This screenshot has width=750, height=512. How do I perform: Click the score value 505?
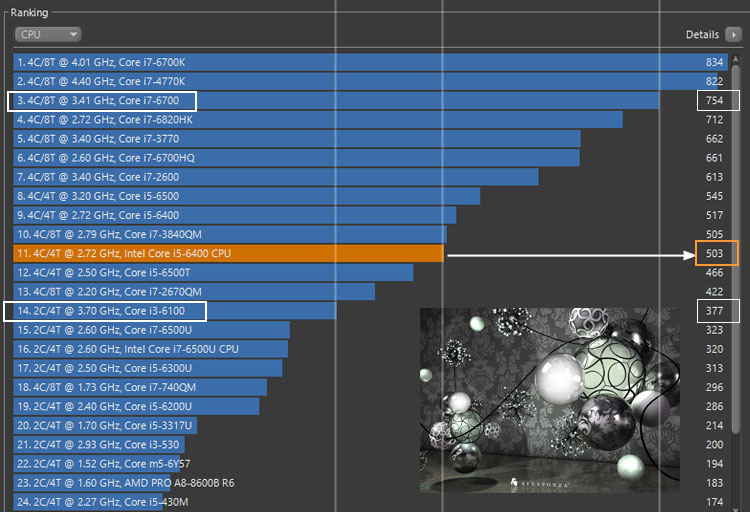714,234
